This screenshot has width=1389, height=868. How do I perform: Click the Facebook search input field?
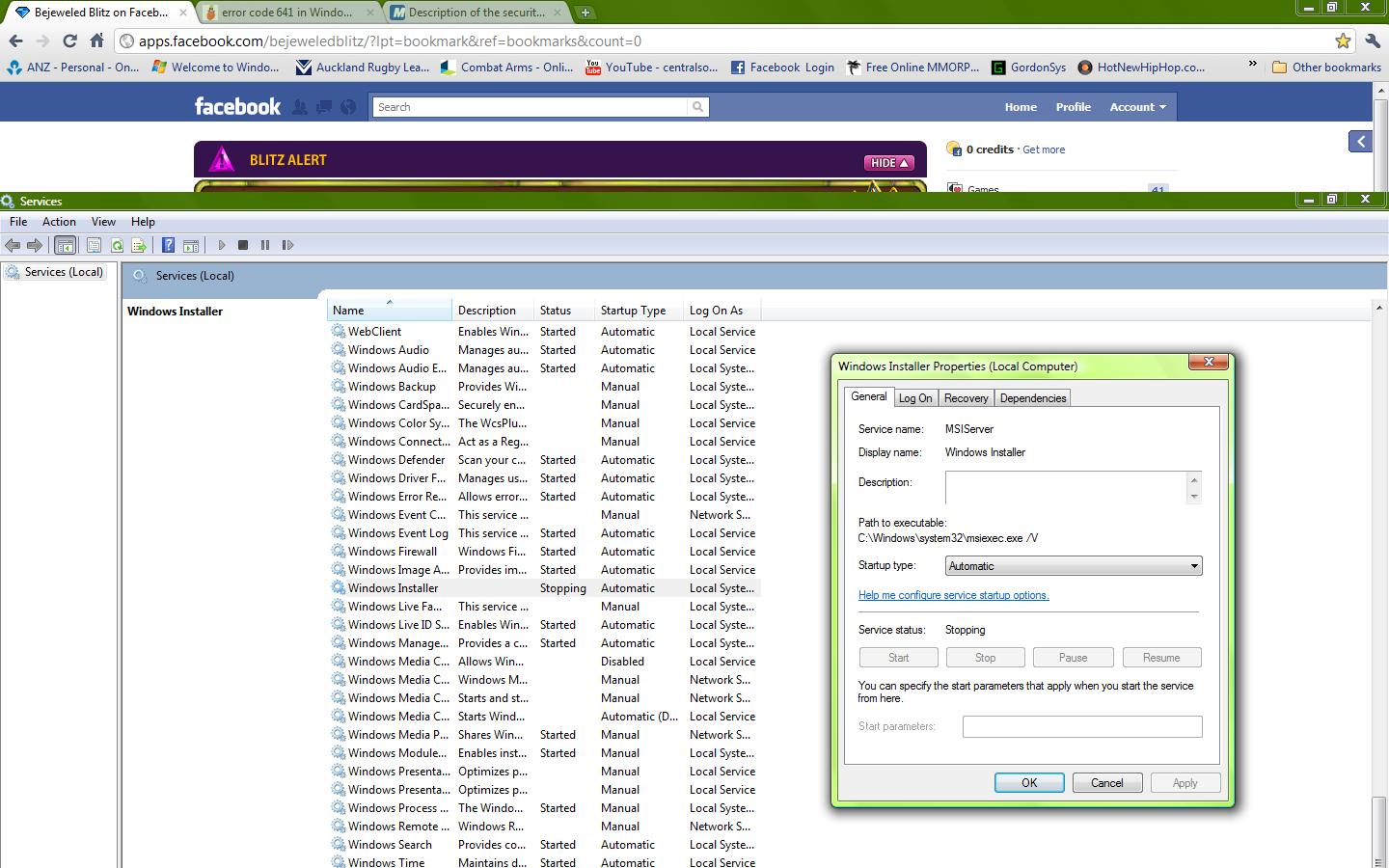531,107
